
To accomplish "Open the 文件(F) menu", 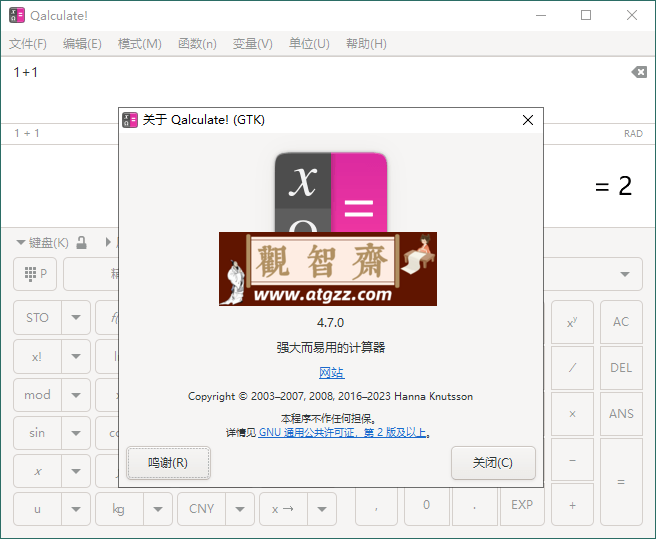I will click(28, 44).
